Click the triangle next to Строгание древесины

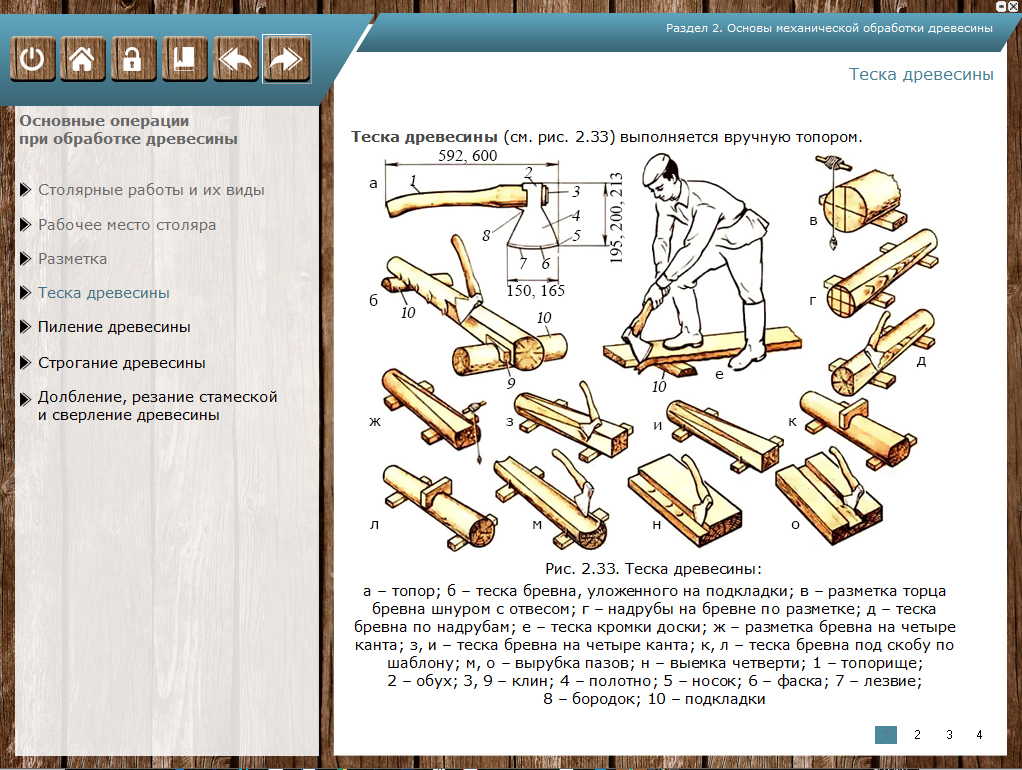(25, 363)
